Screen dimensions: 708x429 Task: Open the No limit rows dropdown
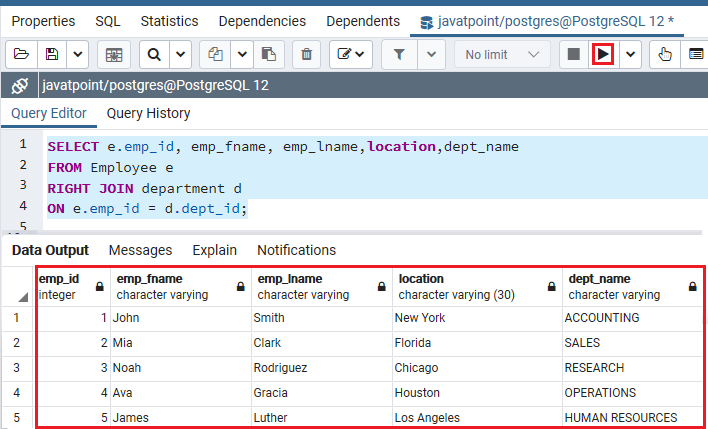tap(502, 55)
